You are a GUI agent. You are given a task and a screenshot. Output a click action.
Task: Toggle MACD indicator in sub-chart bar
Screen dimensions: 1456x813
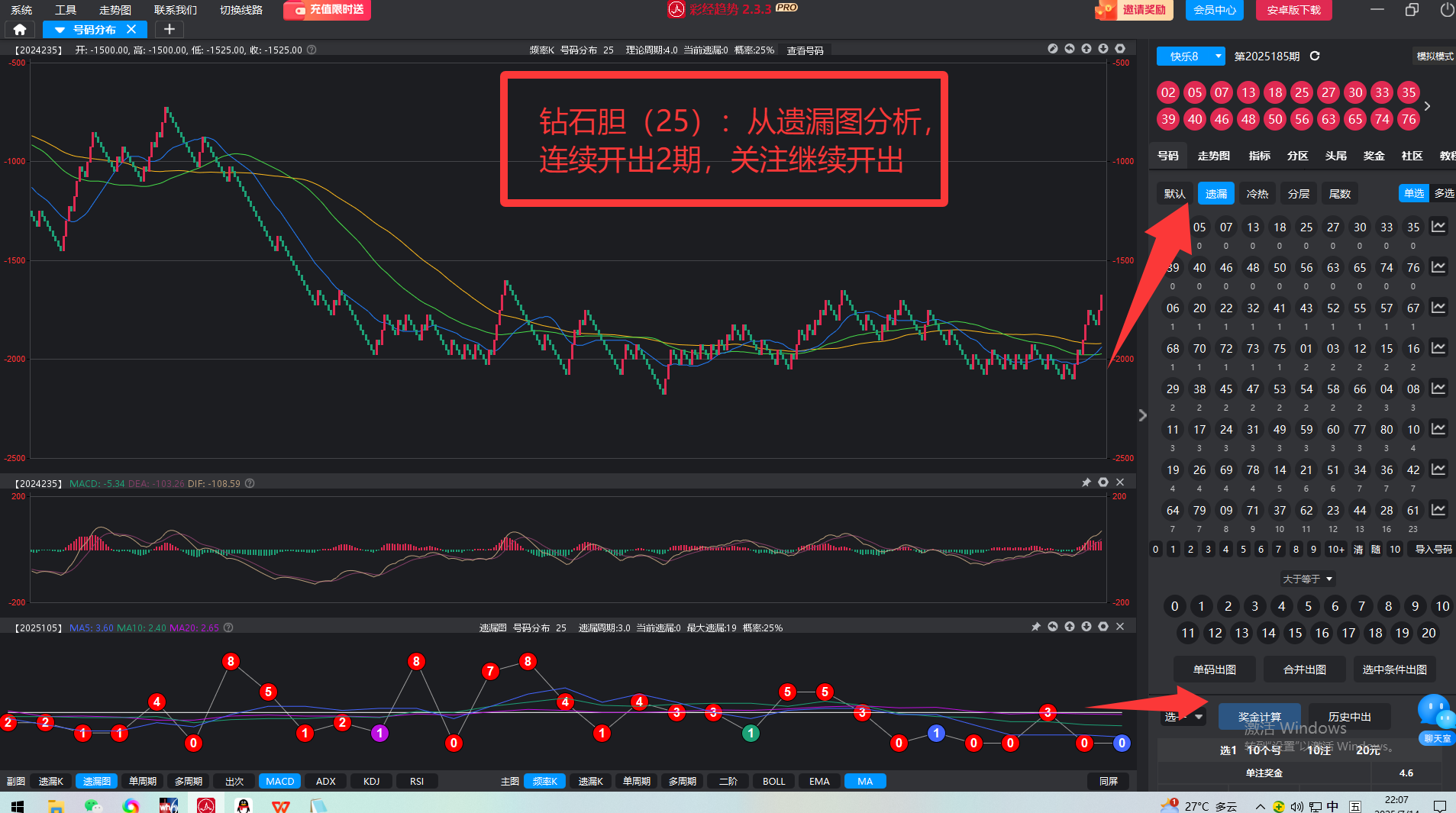[x=279, y=781]
